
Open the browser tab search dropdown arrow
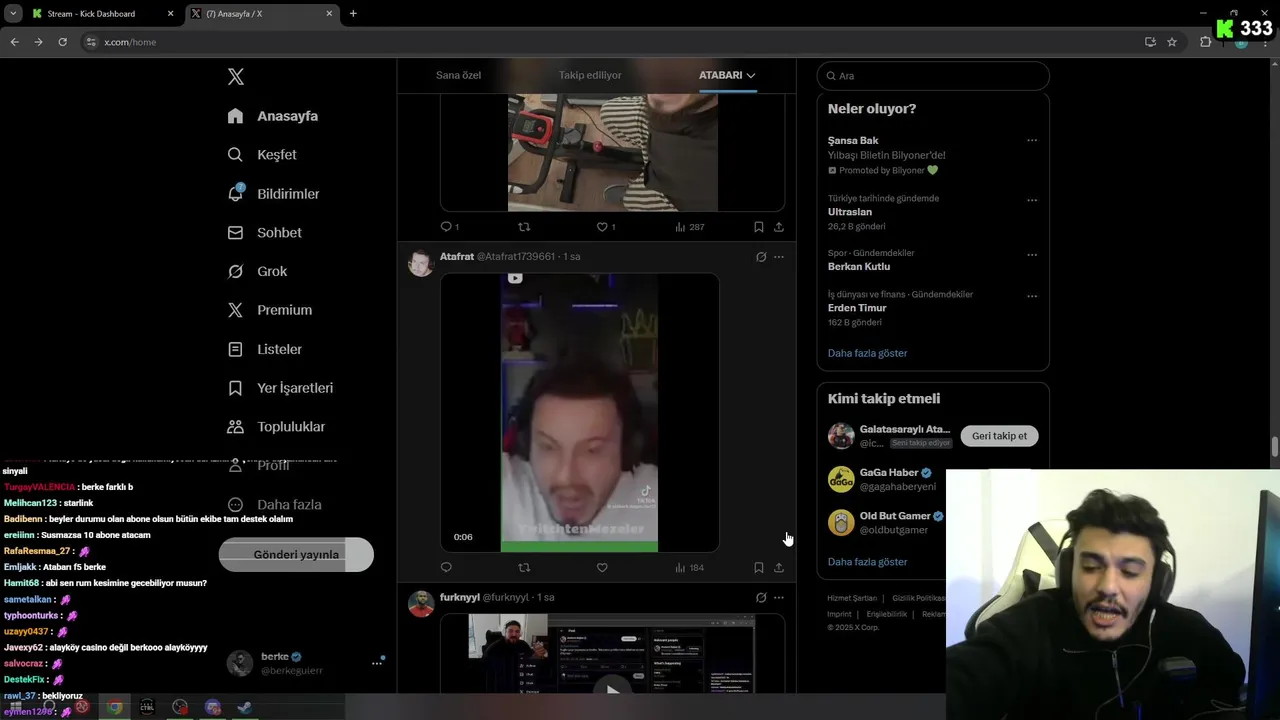(x=13, y=14)
